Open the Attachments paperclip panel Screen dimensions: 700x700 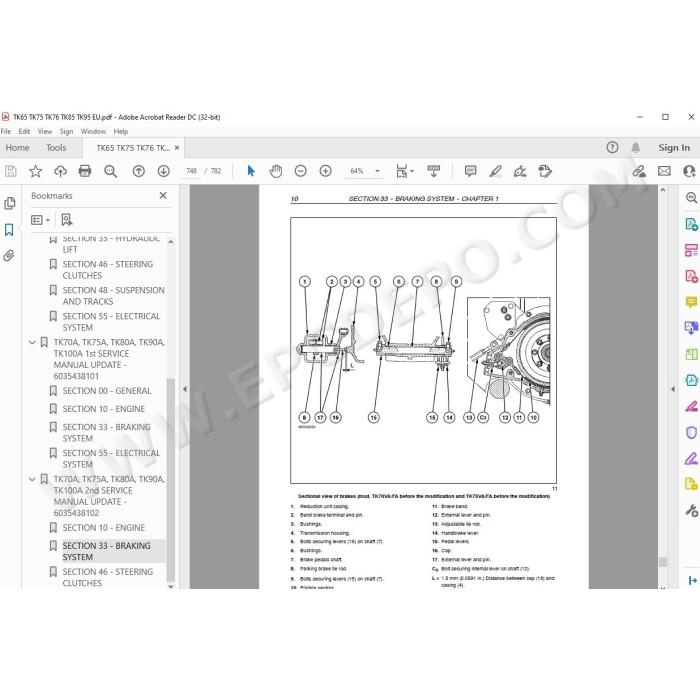(9, 256)
